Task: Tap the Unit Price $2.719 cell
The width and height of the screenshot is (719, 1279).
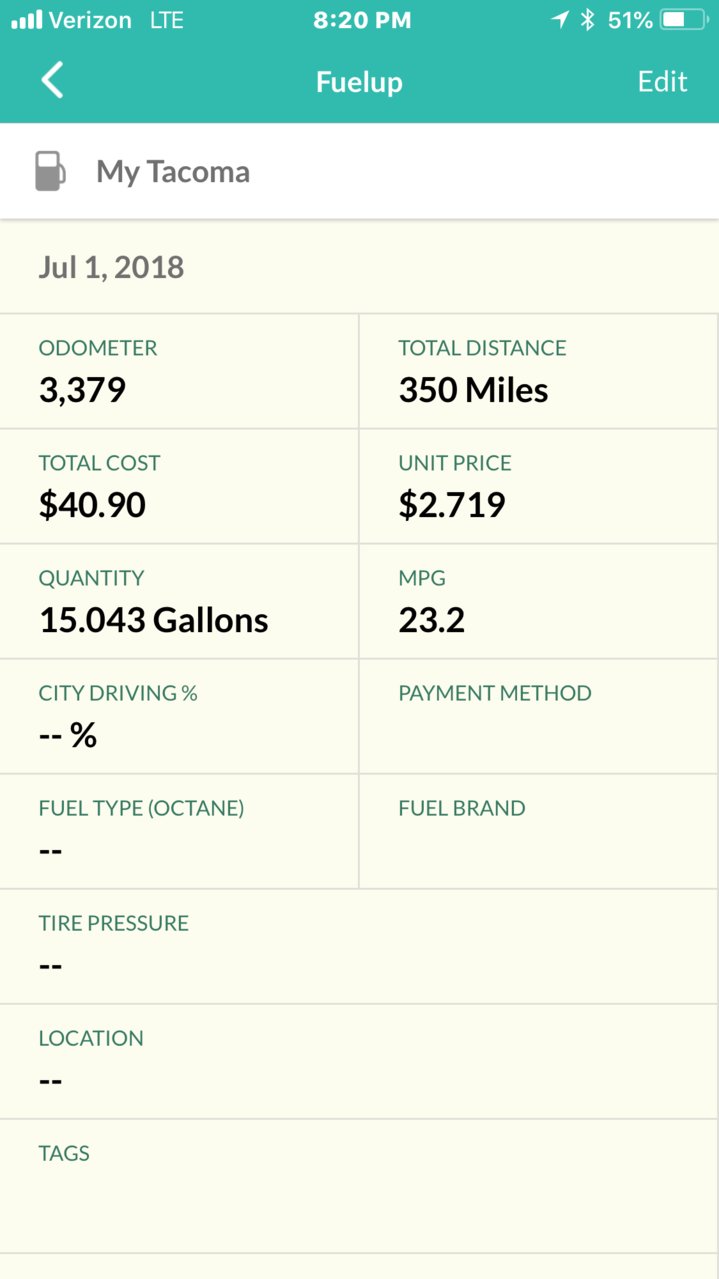Action: pyautogui.click(x=539, y=486)
